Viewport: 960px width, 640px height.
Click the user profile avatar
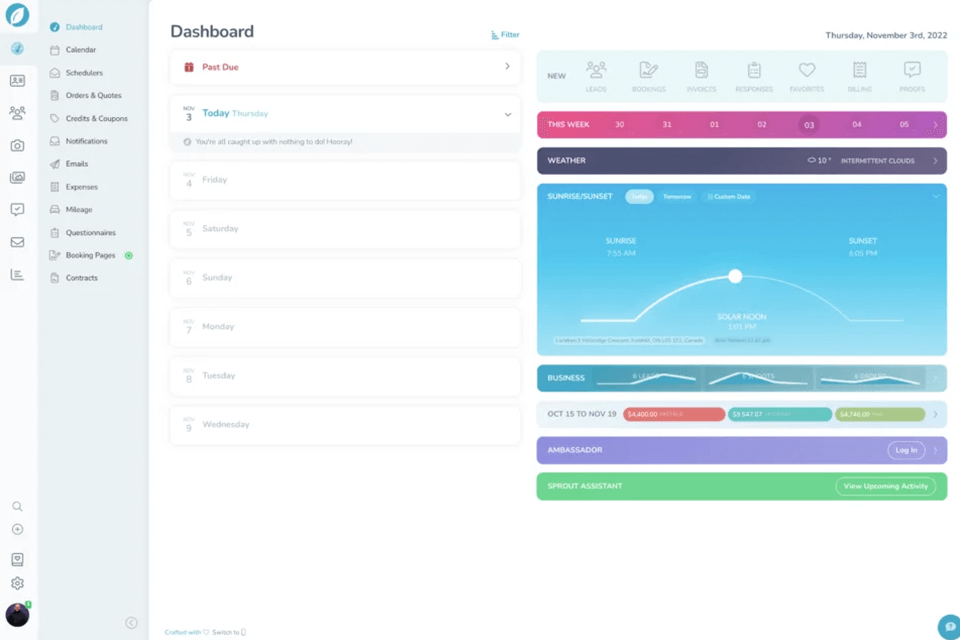(17, 615)
